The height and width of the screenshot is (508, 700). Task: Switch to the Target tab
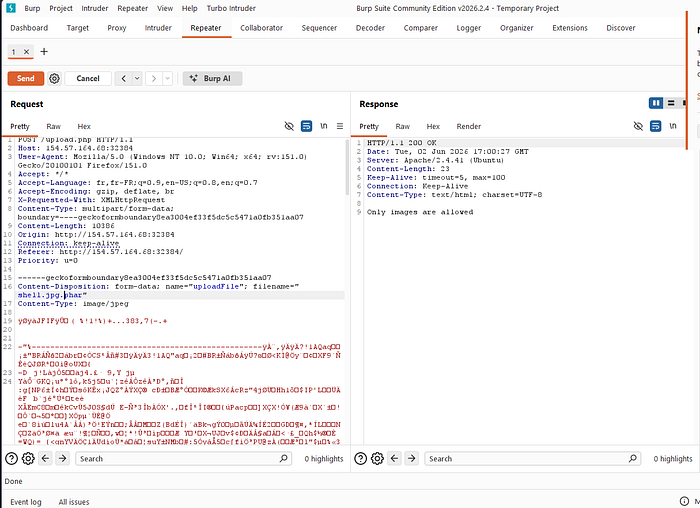coord(78,28)
